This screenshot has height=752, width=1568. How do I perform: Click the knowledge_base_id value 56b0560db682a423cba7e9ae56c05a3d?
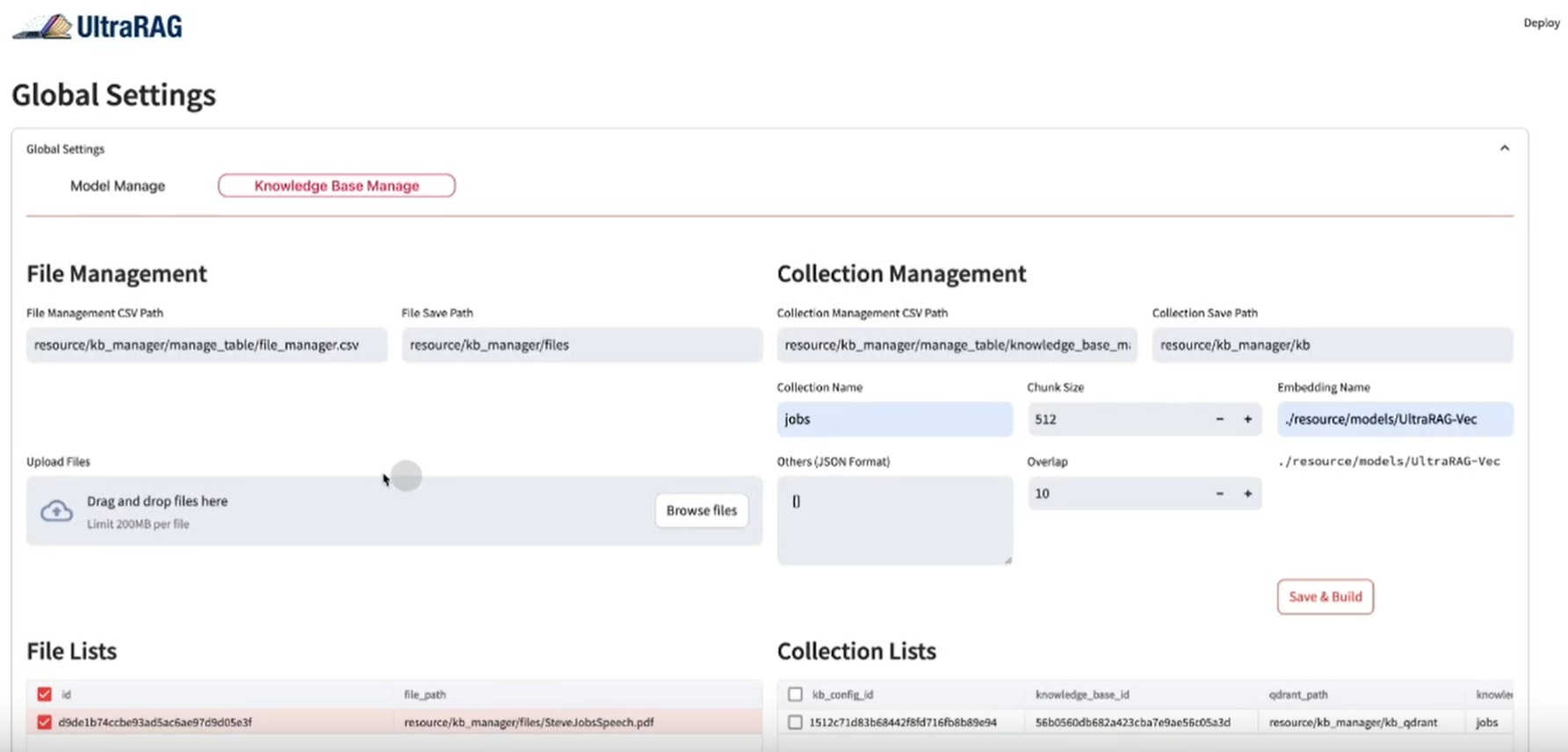[x=1132, y=722]
